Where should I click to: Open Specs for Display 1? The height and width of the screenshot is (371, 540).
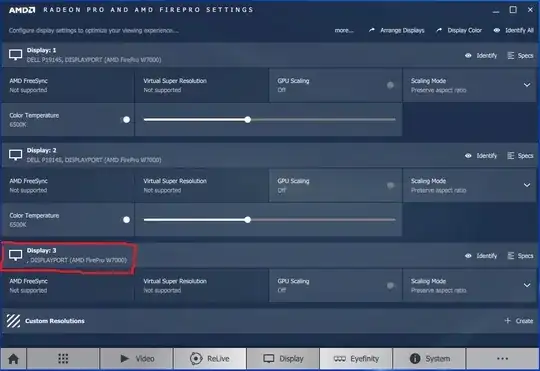(x=520, y=55)
